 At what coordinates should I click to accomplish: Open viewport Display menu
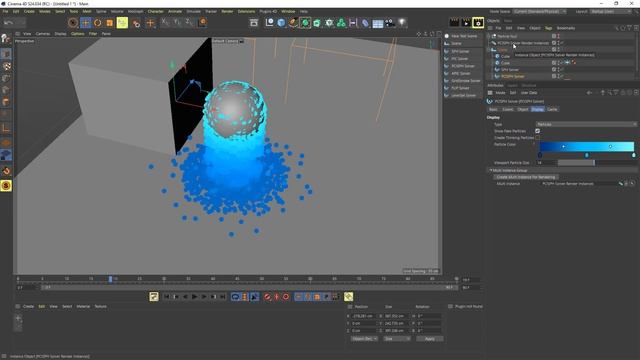[x=60, y=34]
